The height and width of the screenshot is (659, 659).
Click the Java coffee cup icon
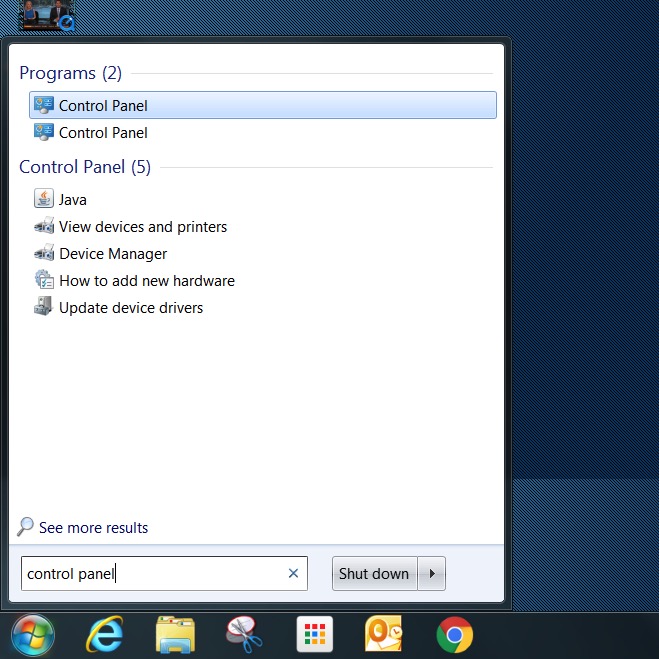(44, 198)
